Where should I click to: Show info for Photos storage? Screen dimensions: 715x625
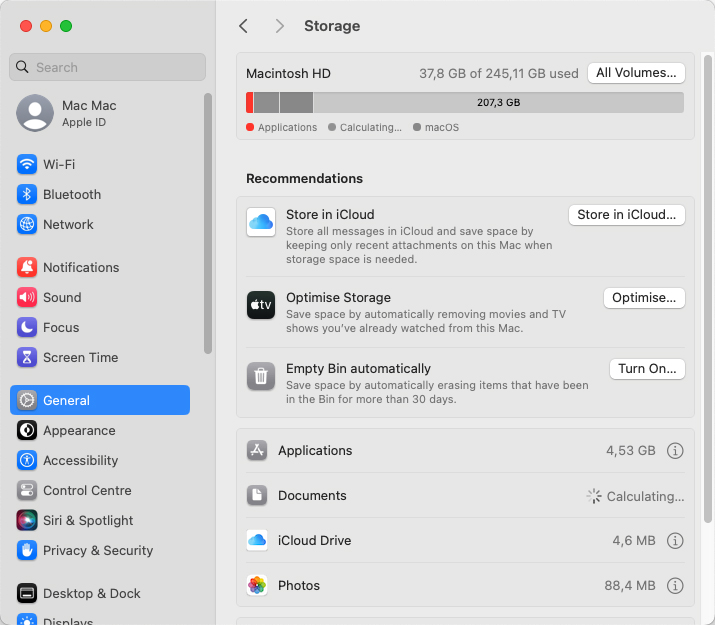(x=675, y=585)
